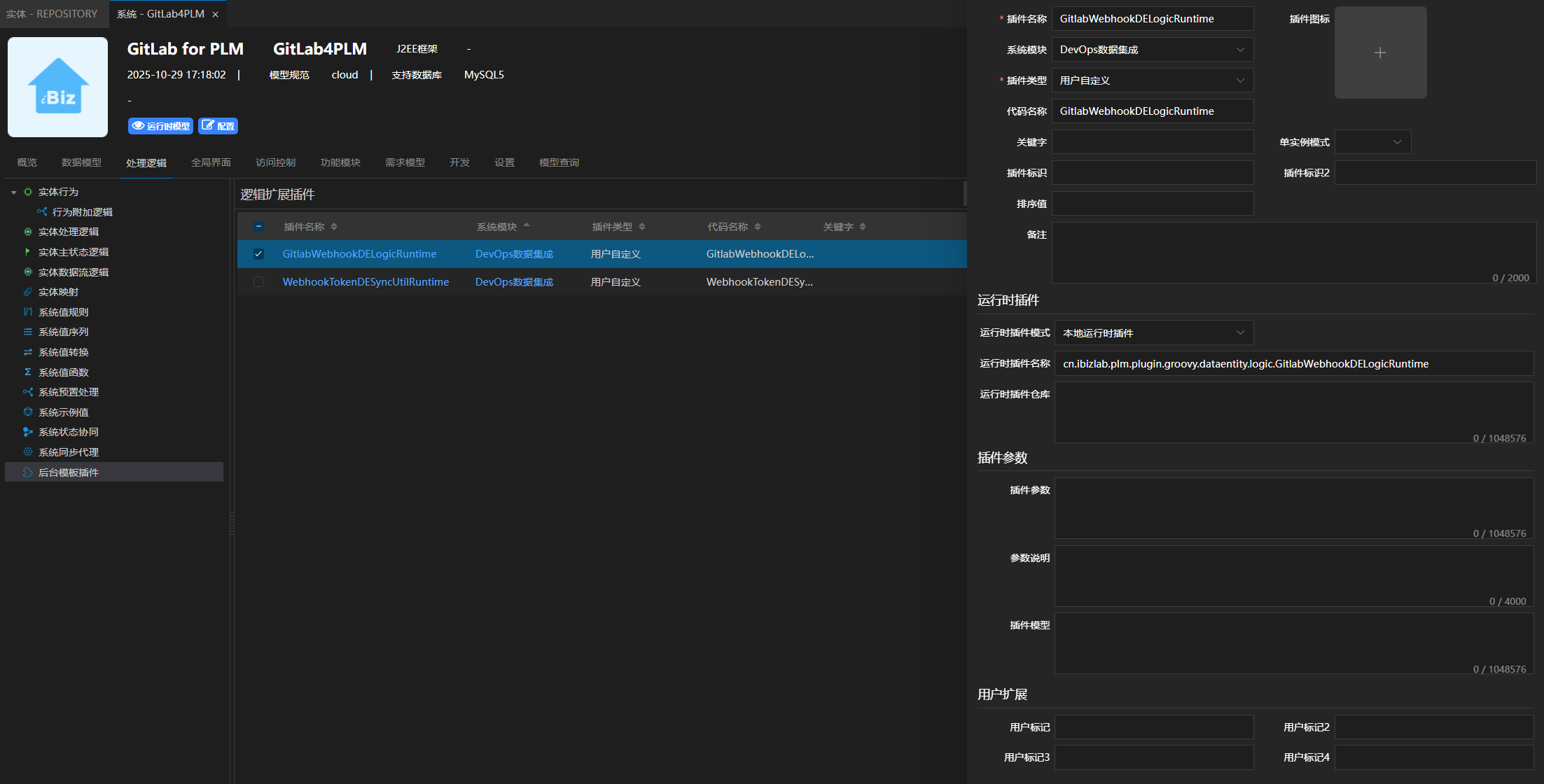The image size is (1544, 784).
Task: Uncheck the GitlabWebhookDELogicRuntime row checkbox
Action: point(258,254)
